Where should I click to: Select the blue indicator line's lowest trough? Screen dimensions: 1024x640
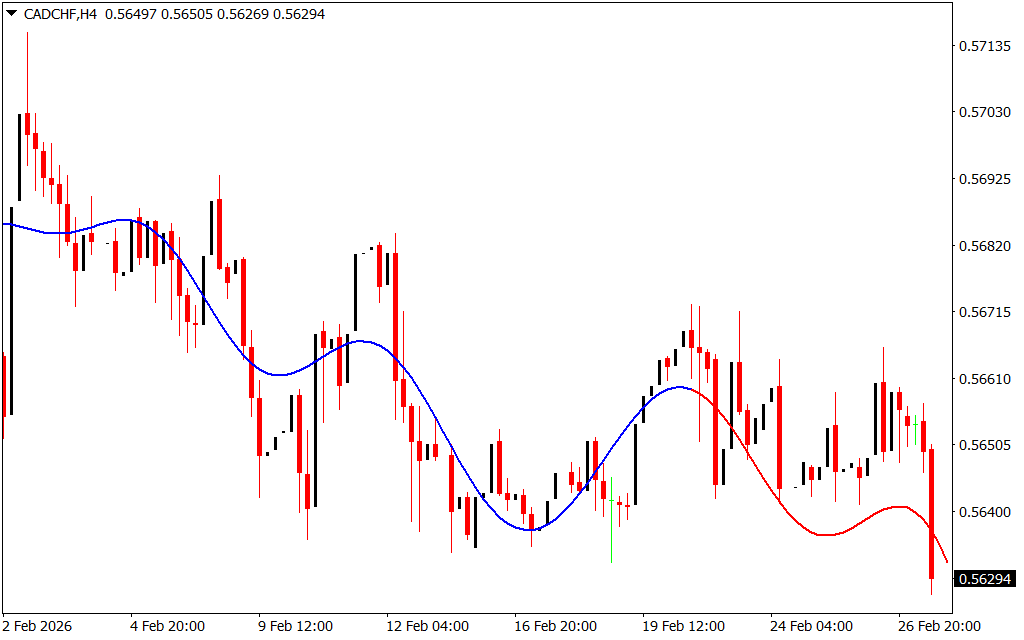click(530, 529)
